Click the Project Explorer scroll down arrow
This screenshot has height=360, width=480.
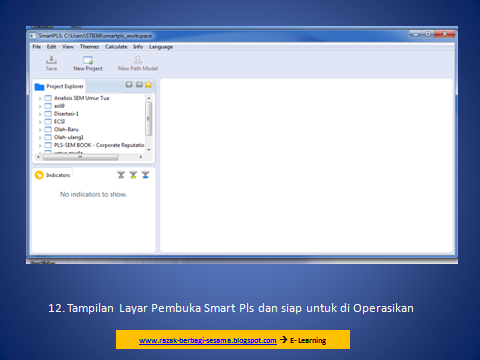click(149, 150)
